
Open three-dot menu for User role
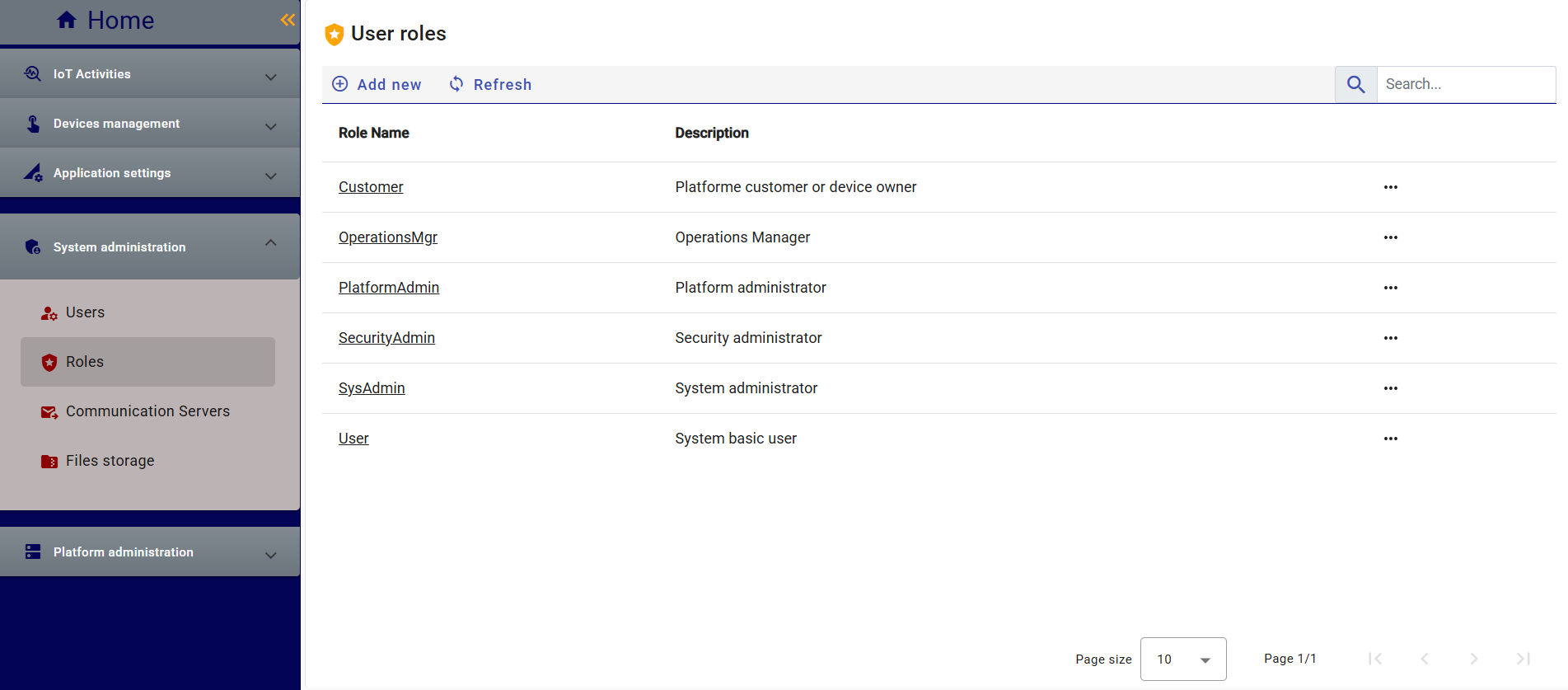click(1390, 439)
